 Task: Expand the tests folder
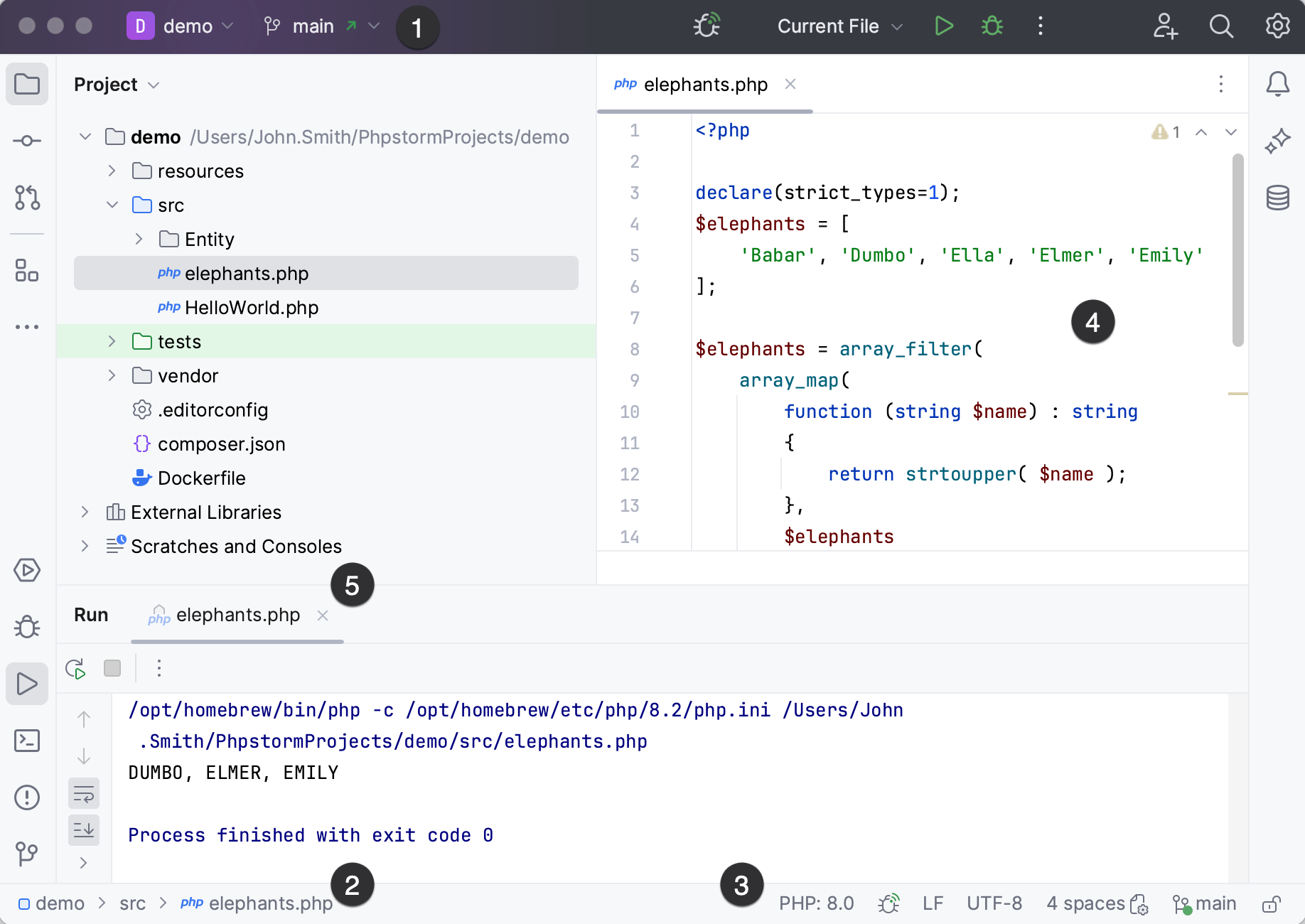(111, 341)
